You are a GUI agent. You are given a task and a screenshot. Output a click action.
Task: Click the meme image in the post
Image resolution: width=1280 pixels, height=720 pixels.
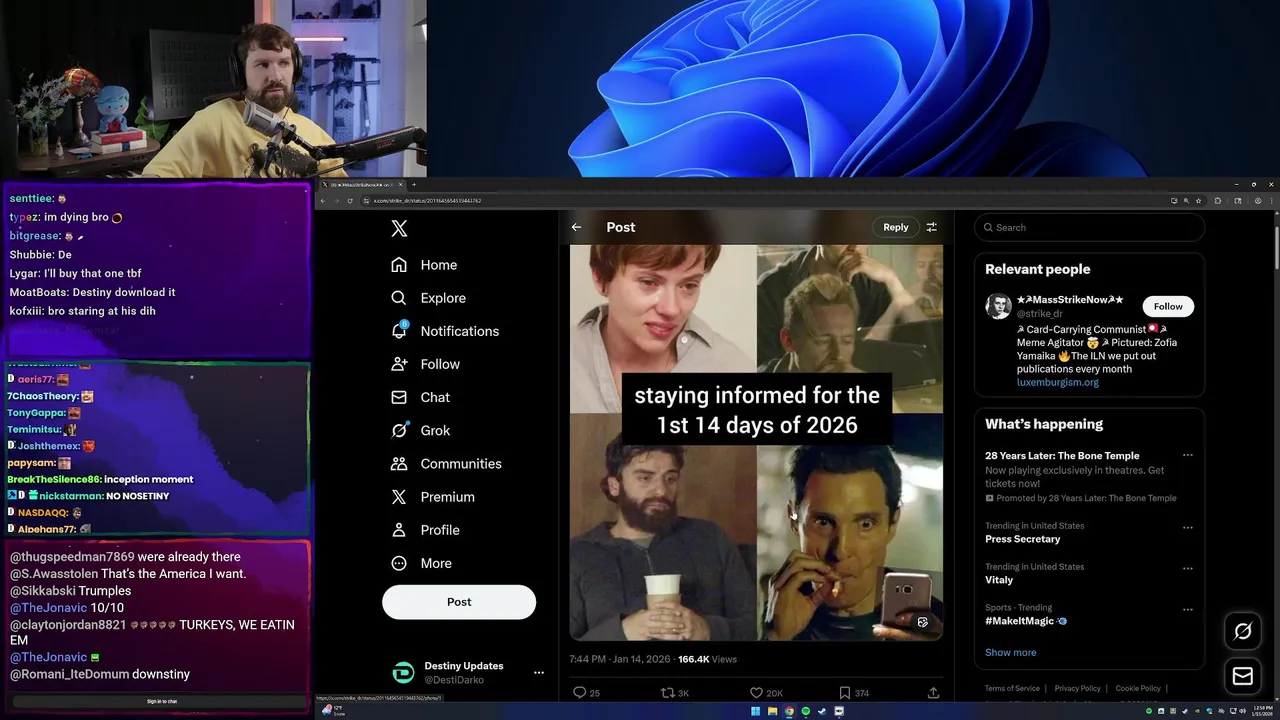pos(756,442)
